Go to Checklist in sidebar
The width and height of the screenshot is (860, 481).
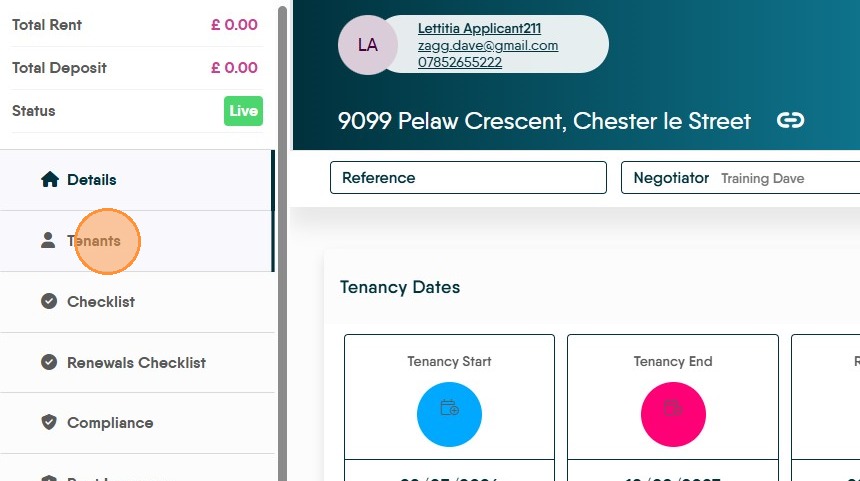(x=101, y=302)
